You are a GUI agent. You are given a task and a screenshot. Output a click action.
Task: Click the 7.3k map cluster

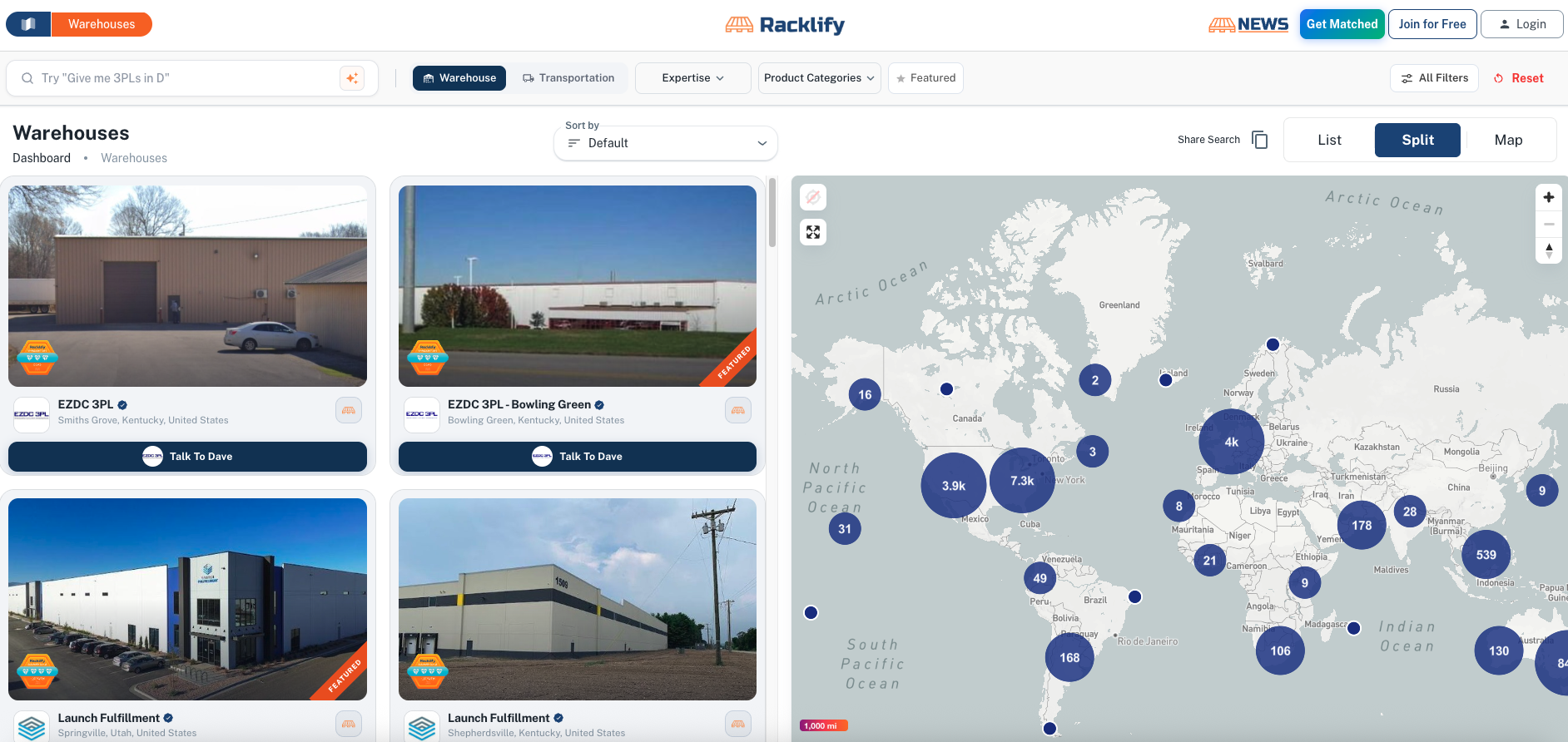[x=1022, y=481]
